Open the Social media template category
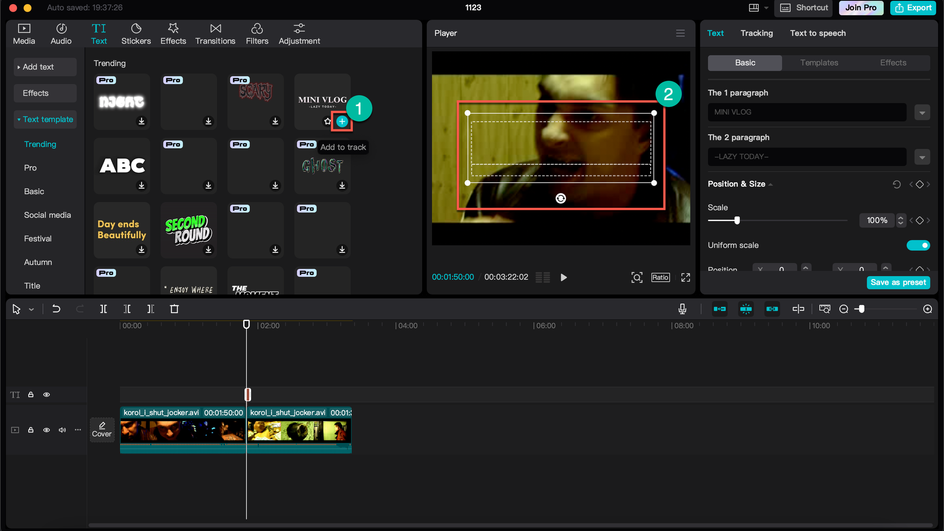 (x=48, y=215)
